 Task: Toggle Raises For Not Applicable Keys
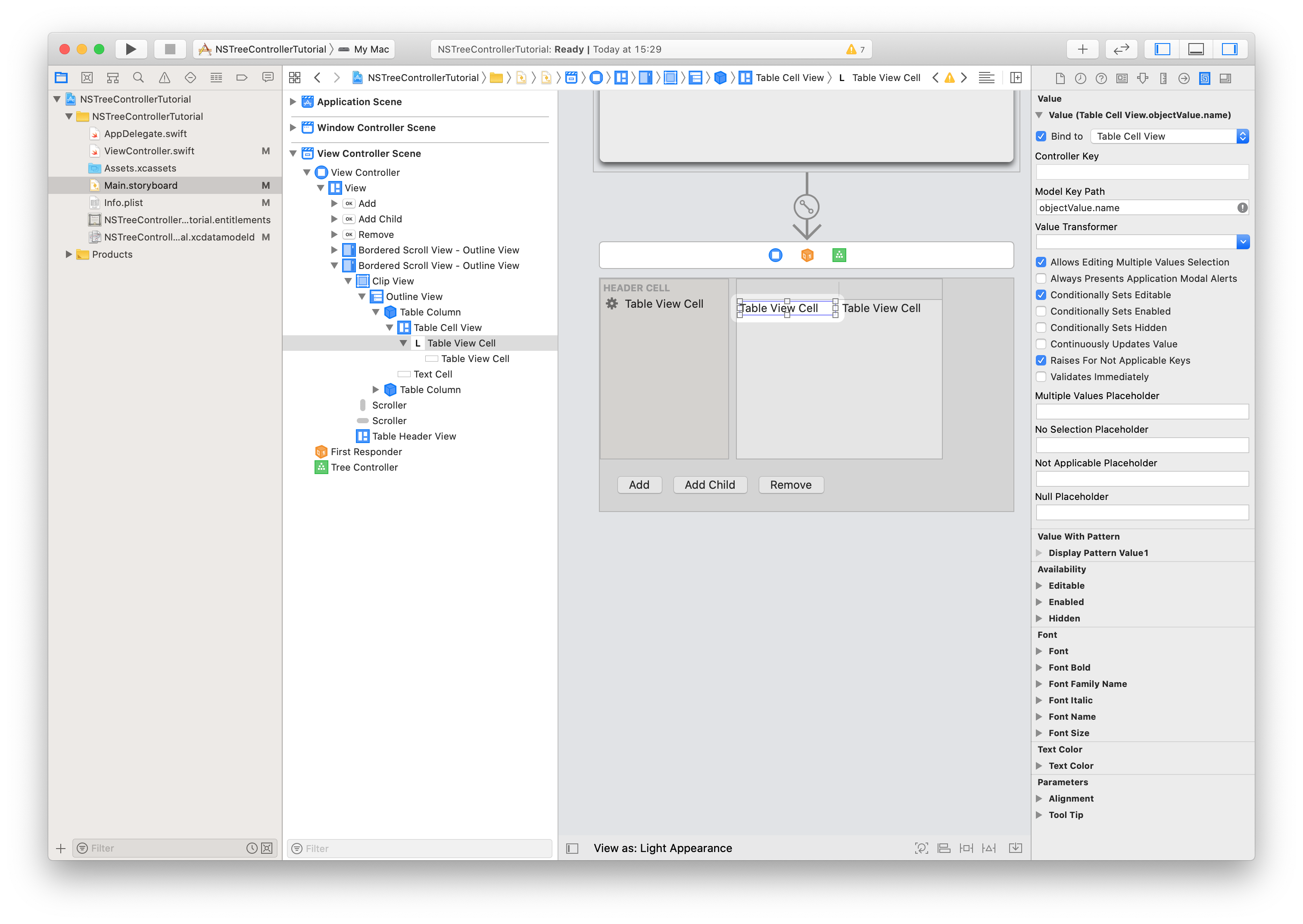point(1041,360)
